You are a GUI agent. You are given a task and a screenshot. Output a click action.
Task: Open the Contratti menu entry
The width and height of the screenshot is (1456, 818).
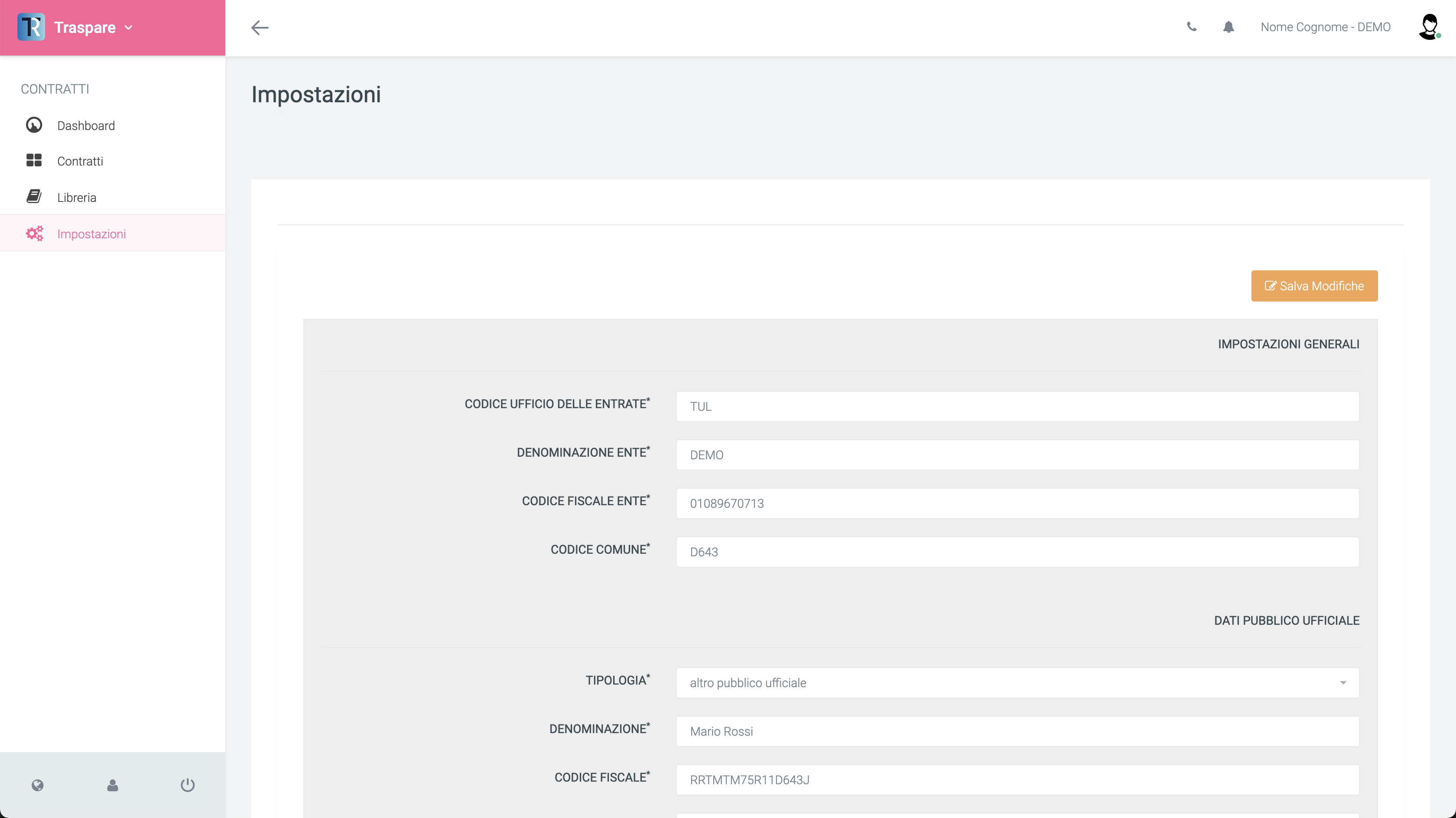(80, 161)
